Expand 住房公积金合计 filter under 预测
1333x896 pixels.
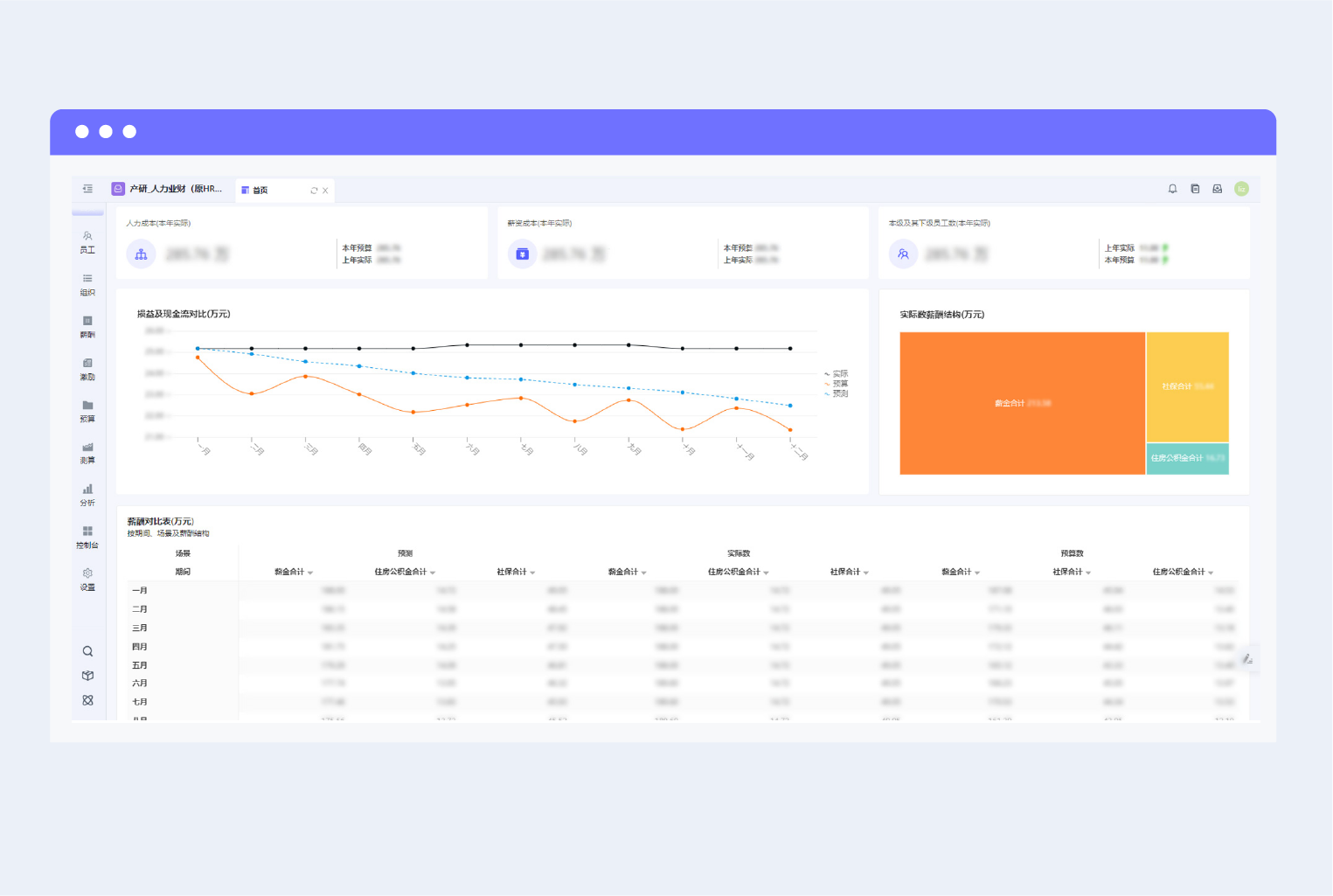coord(433,573)
